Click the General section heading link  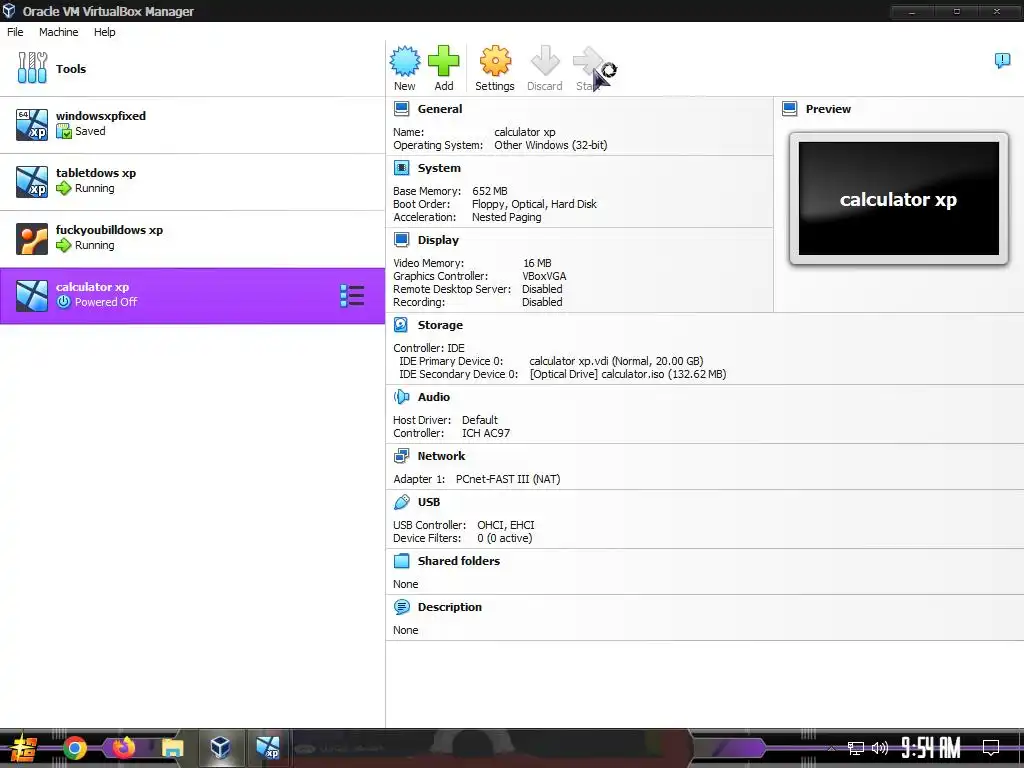click(x=440, y=109)
